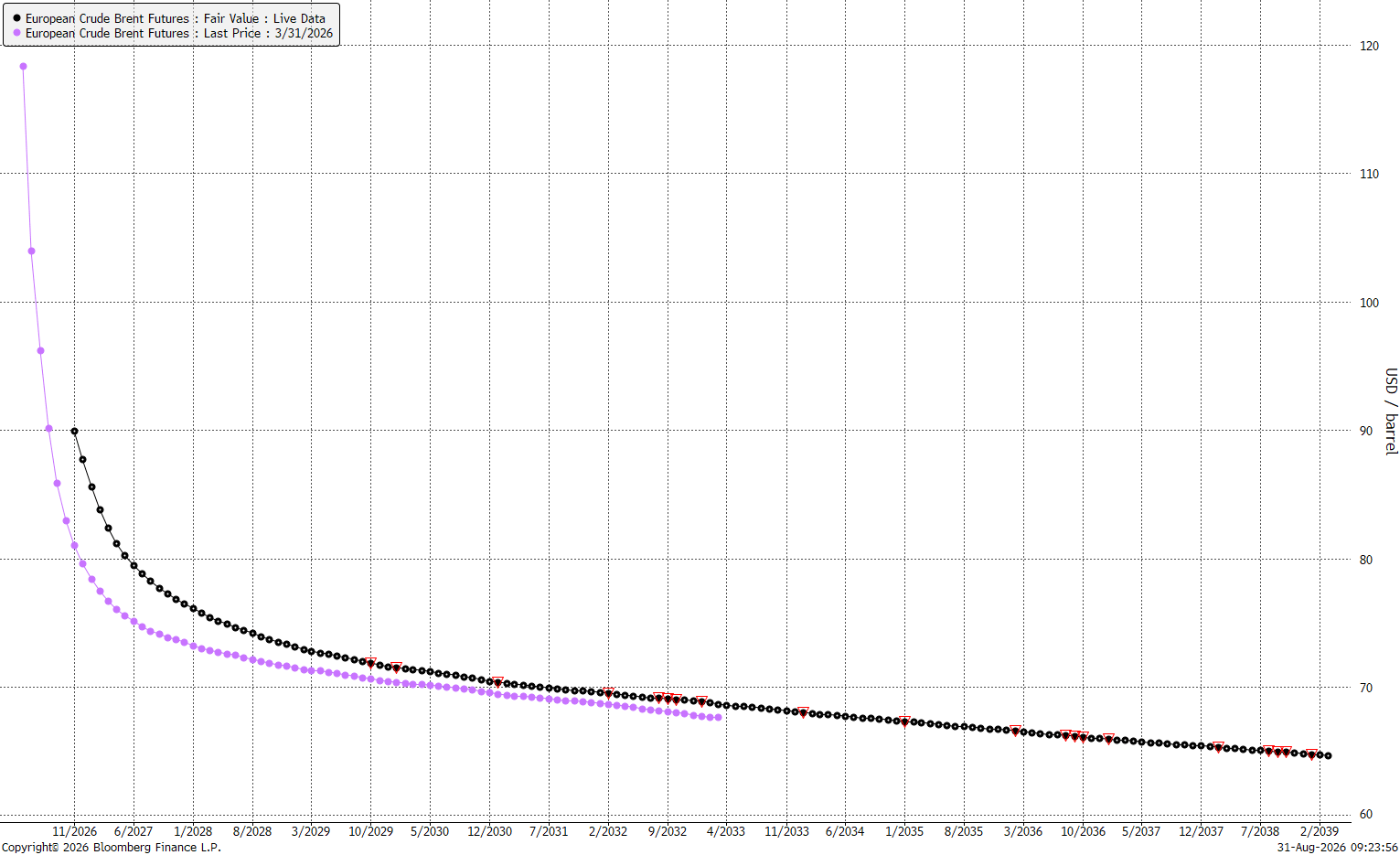Screen dimensions: 1400x855
Task: Click the 10/2036 date axis label
Action: (1083, 831)
